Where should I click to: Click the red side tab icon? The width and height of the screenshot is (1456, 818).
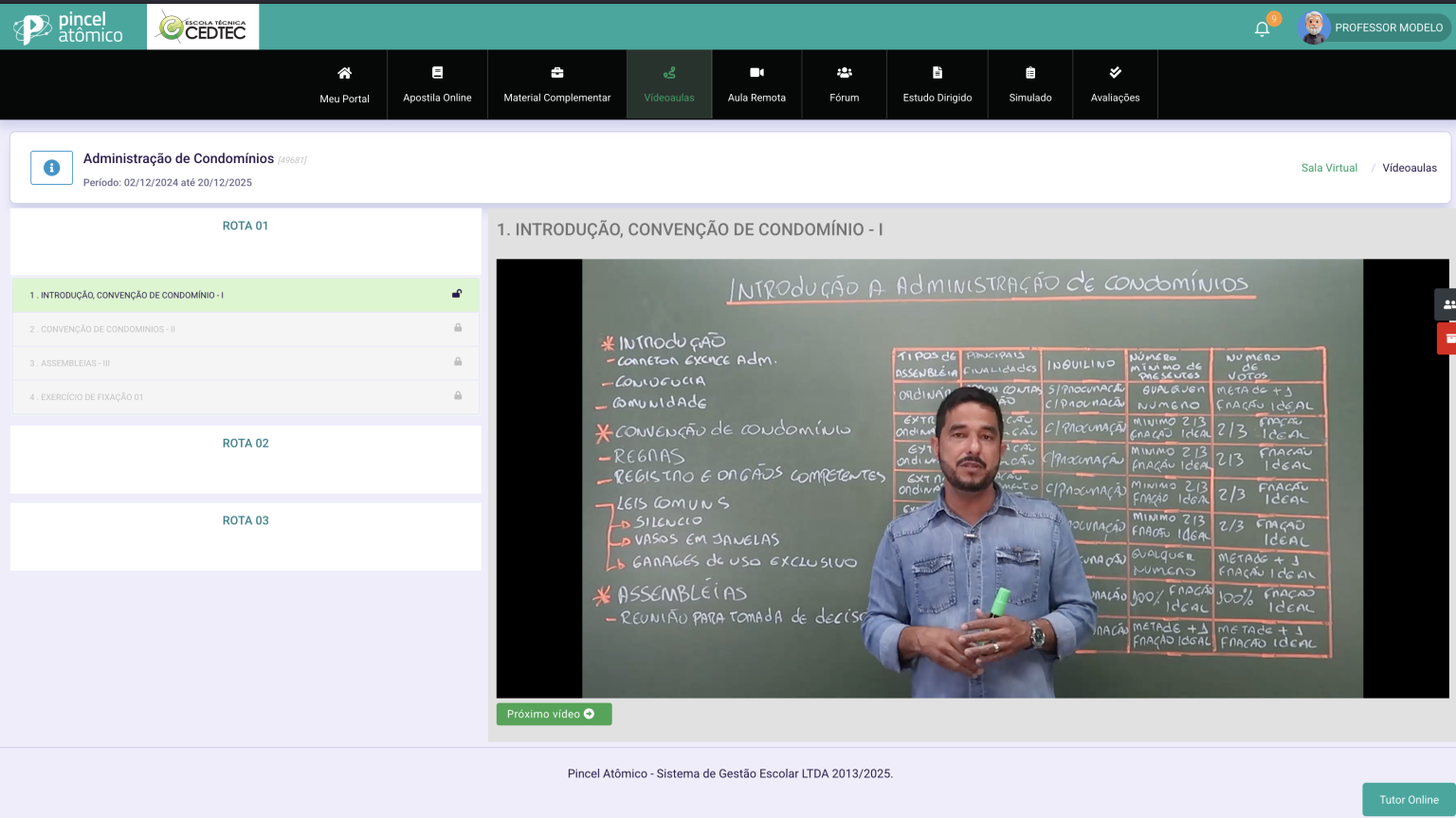pos(1447,338)
